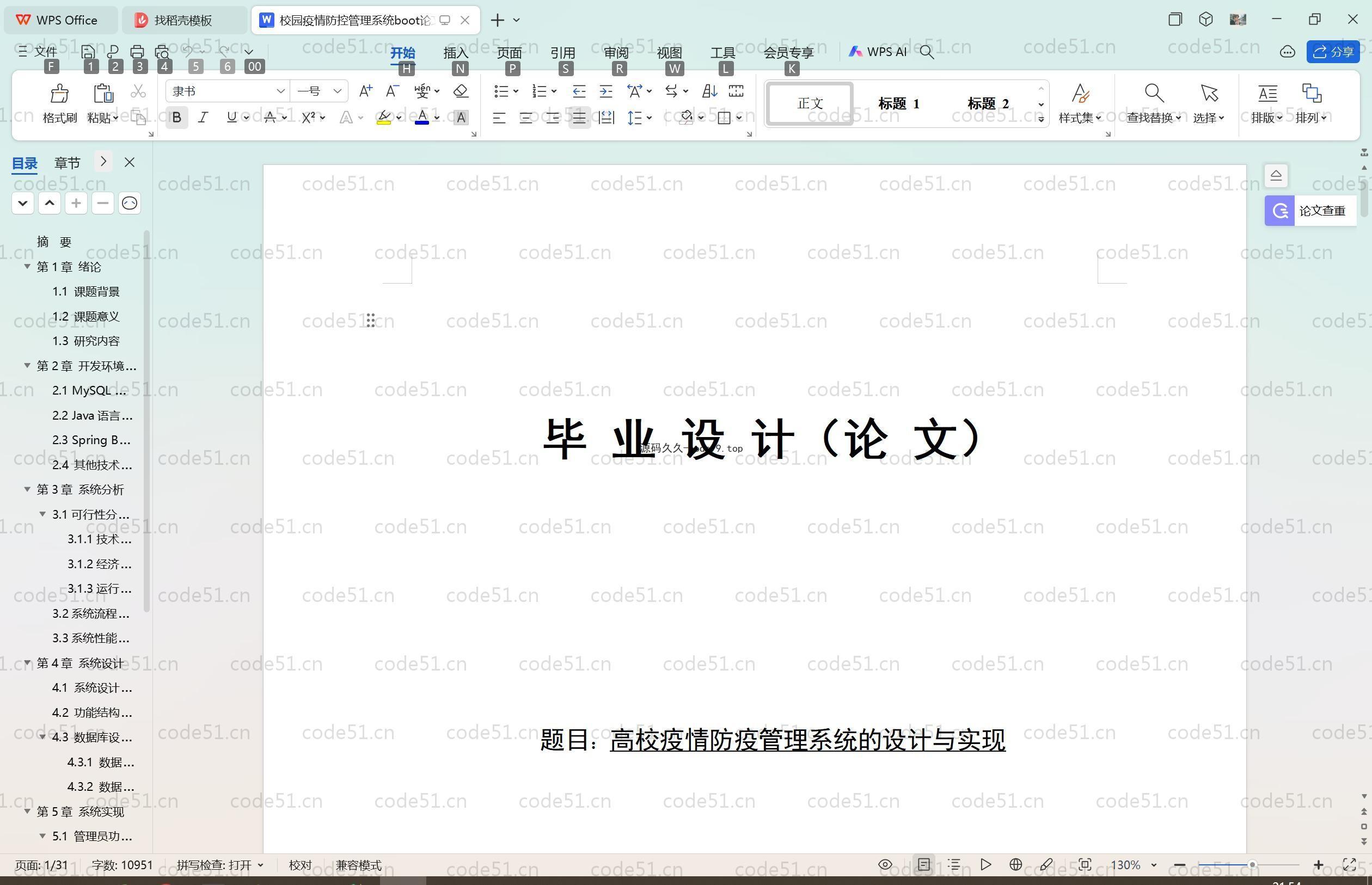Open the font size dropdown 一号

(338, 91)
